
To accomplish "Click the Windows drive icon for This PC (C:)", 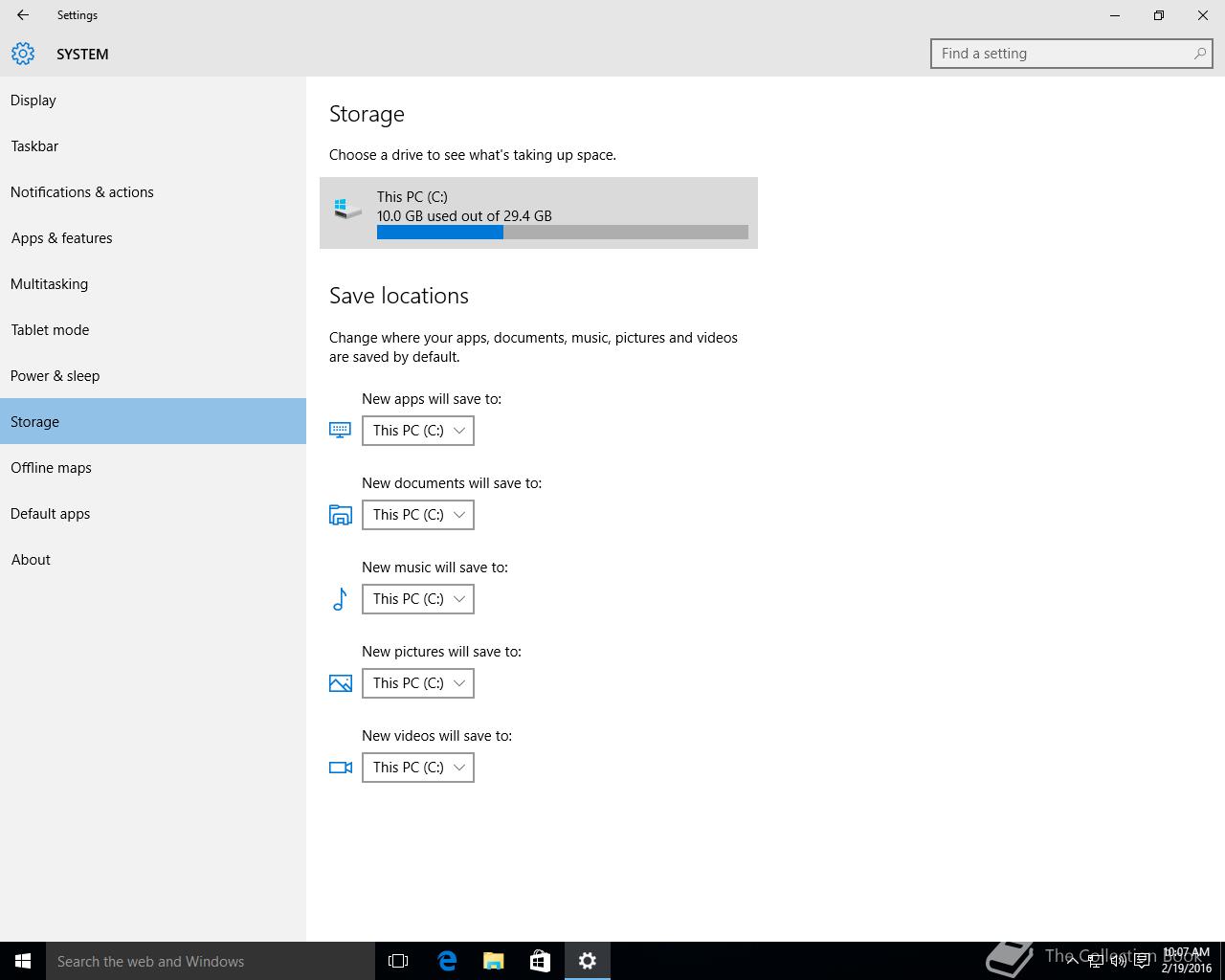I will point(347,208).
